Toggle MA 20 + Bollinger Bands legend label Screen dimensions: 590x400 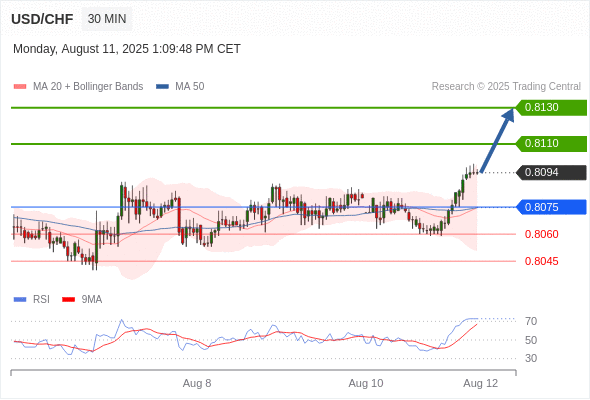pos(88,87)
